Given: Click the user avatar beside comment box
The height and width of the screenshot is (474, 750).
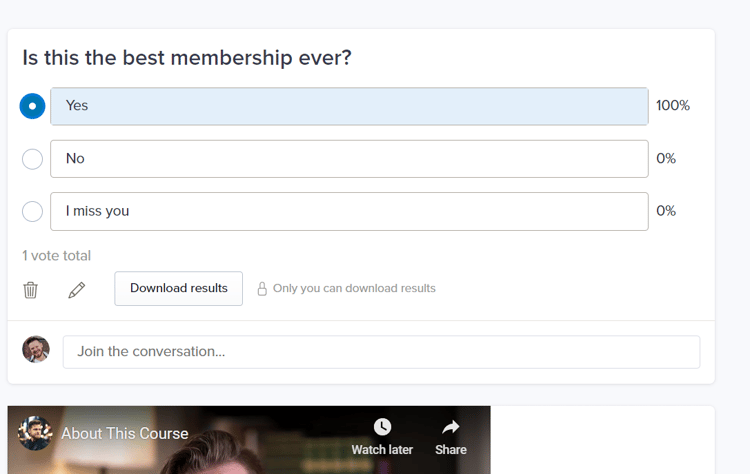Looking at the screenshot, I should [36, 349].
